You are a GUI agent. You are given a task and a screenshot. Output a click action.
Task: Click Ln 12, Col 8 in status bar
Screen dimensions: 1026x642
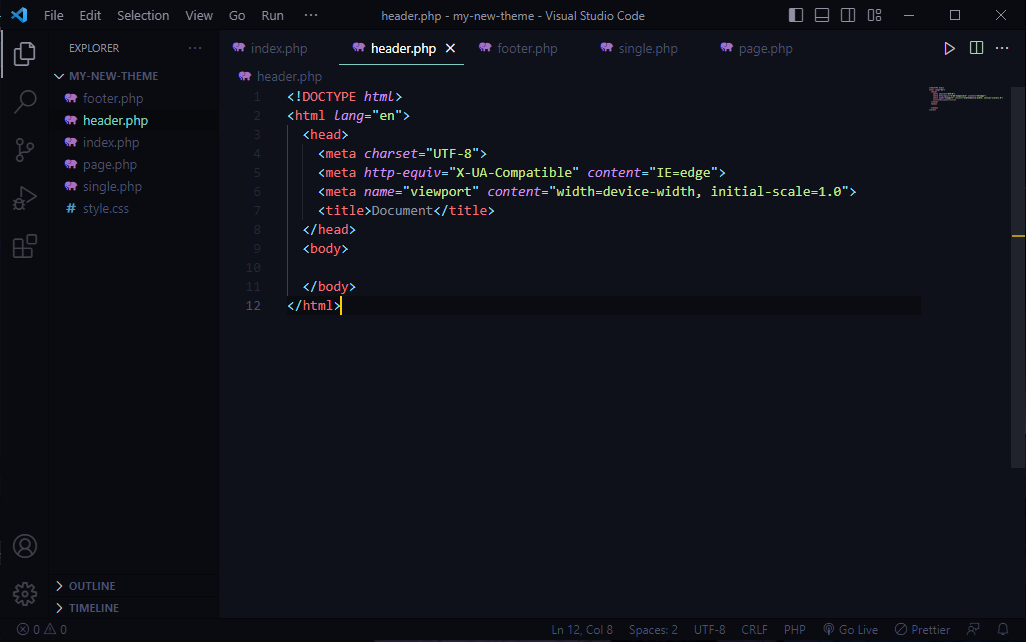(582, 630)
